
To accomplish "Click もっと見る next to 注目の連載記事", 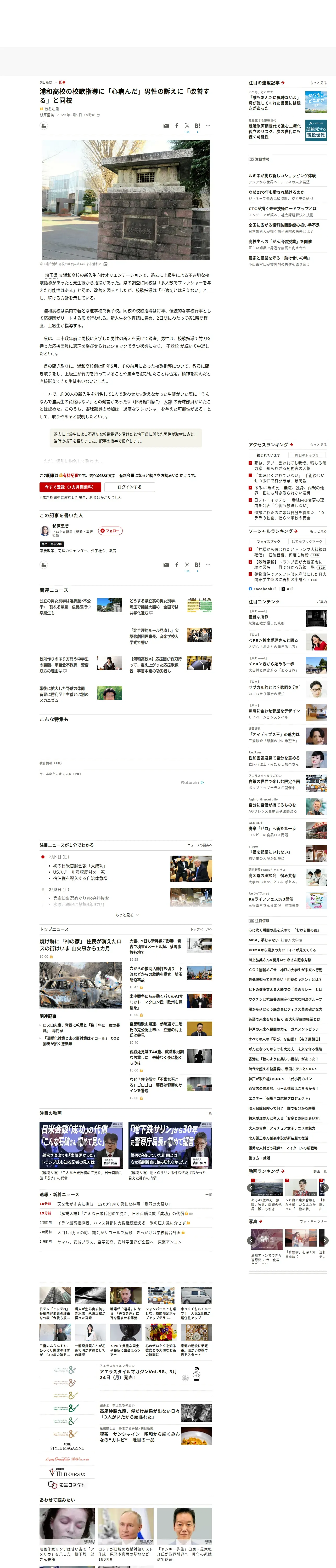I will [x=318, y=83].
